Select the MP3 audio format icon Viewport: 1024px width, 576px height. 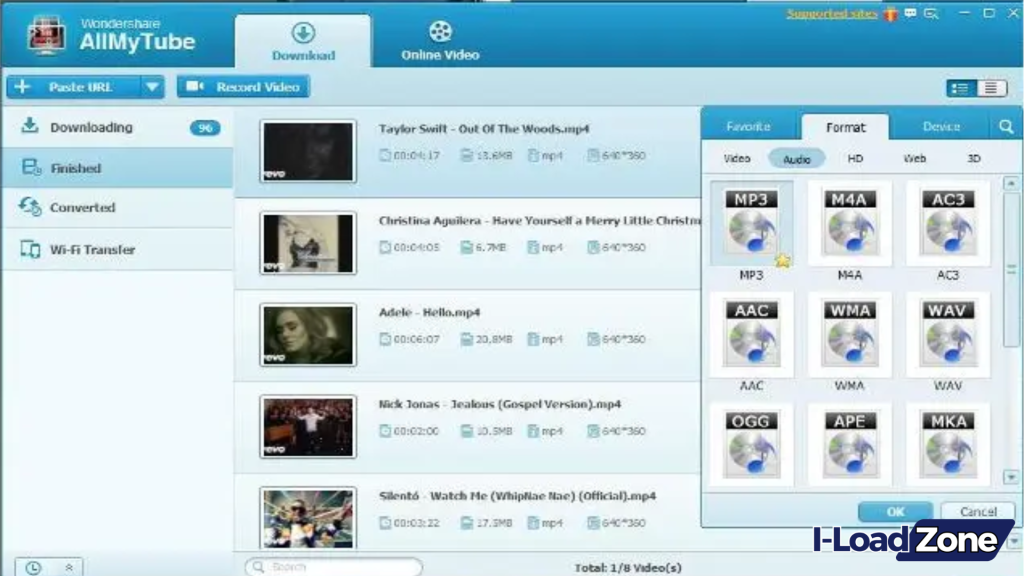tap(751, 223)
